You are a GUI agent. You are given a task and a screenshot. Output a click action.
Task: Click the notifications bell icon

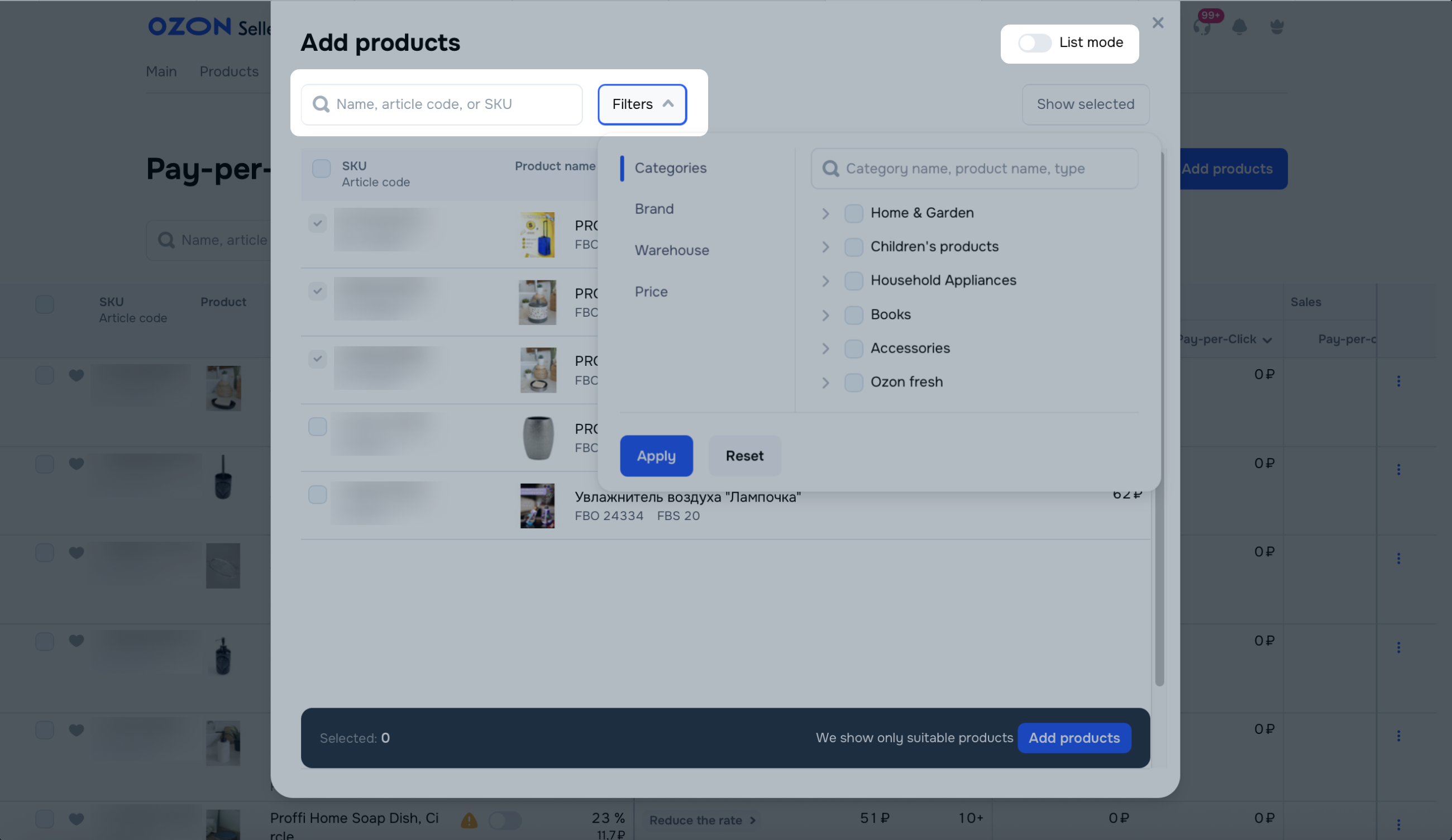click(1239, 26)
